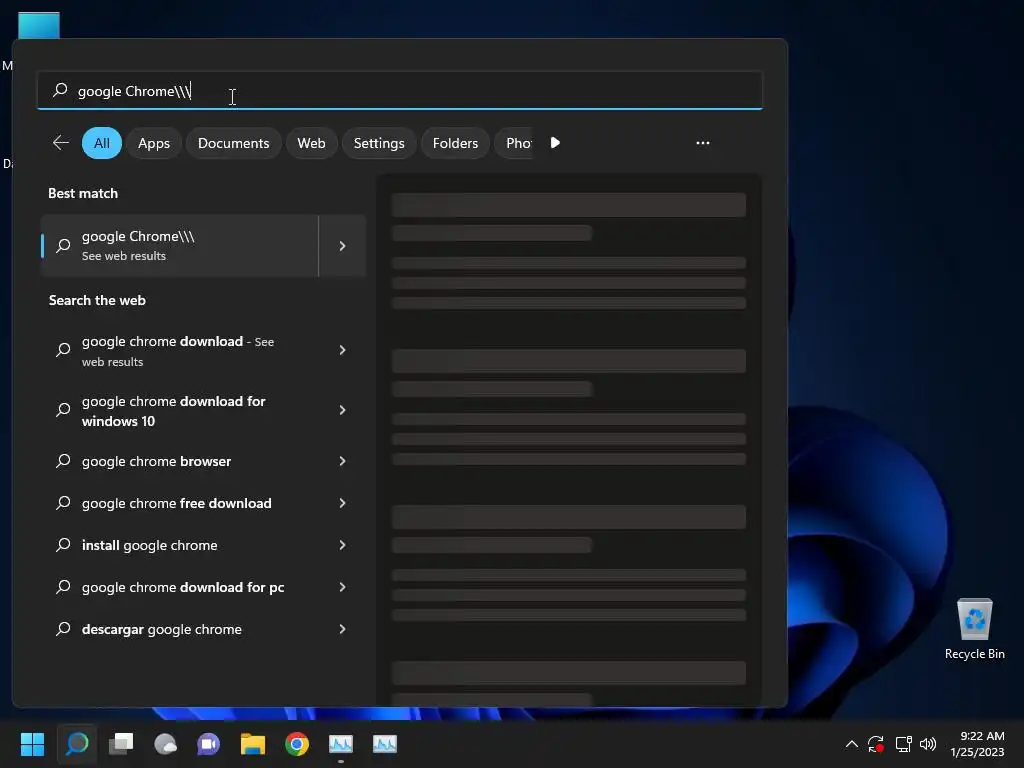Switch to the Settings filter tab
1024x768 pixels.
click(379, 143)
